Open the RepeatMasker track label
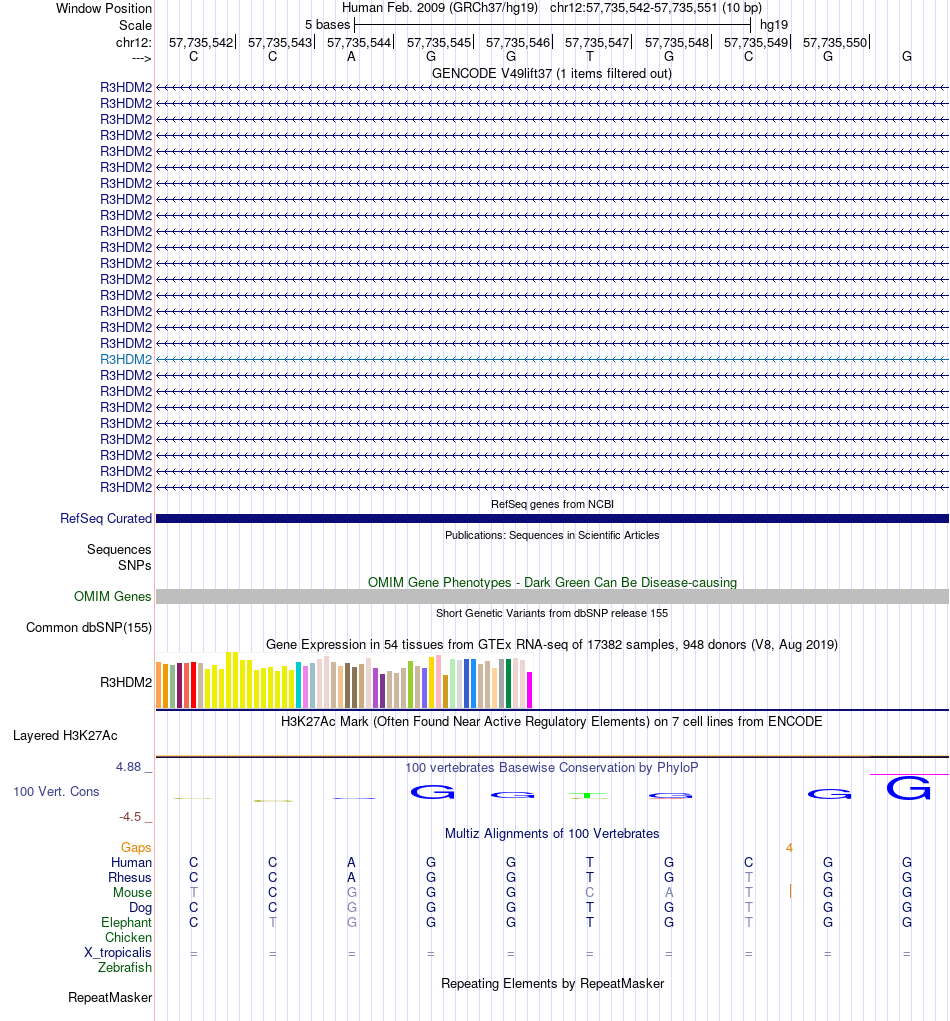Screen dimensions: 950x1021 pos(110,998)
